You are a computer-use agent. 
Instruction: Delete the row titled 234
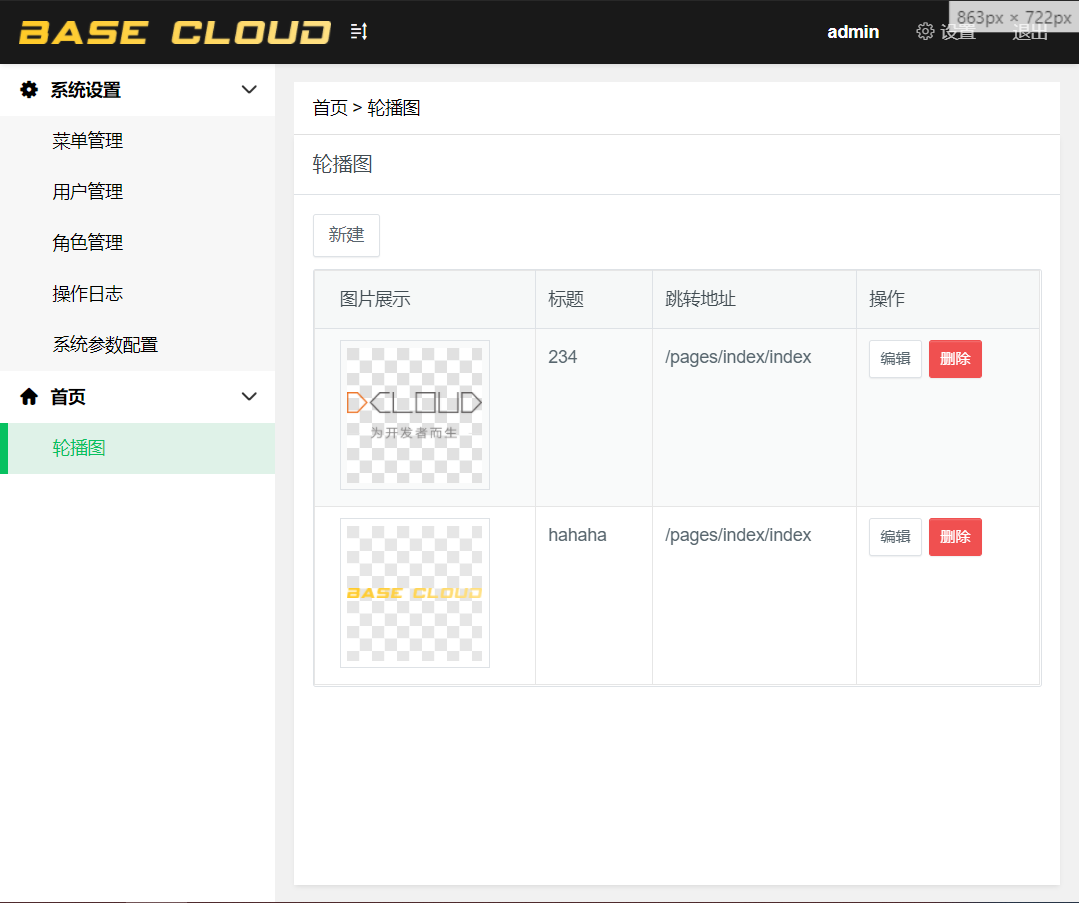pyautogui.click(x=955, y=359)
